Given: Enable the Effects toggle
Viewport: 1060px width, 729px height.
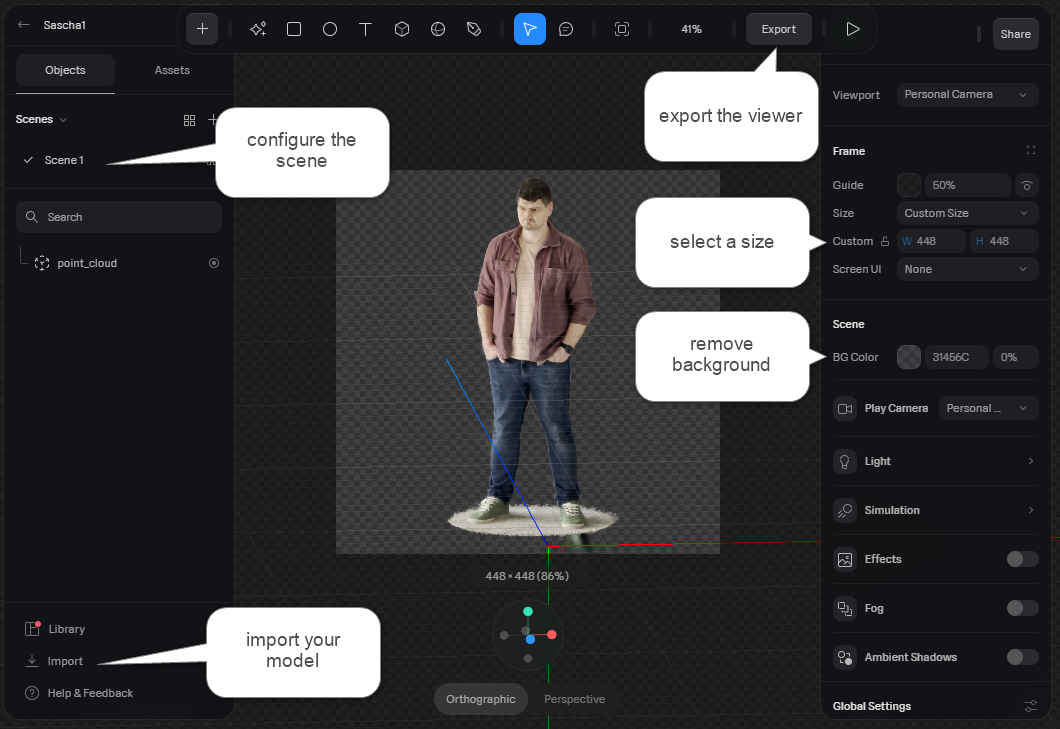Looking at the screenshot, I should coord(1022,559).
